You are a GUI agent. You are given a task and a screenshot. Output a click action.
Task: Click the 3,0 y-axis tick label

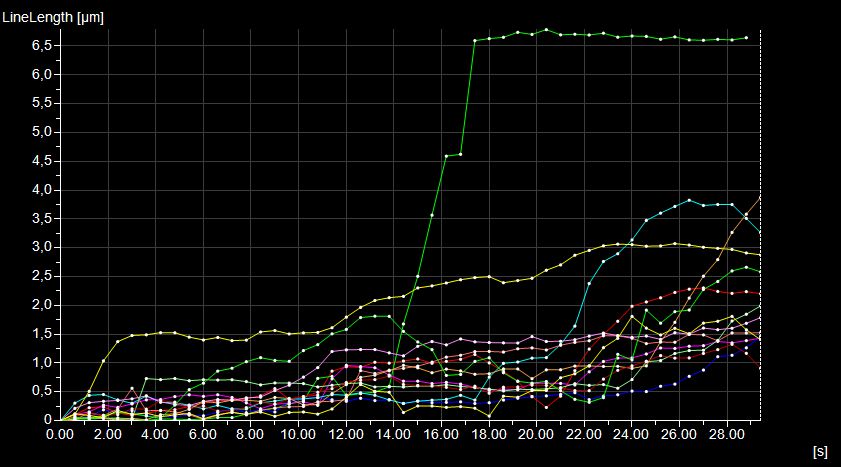coord(41,247)
